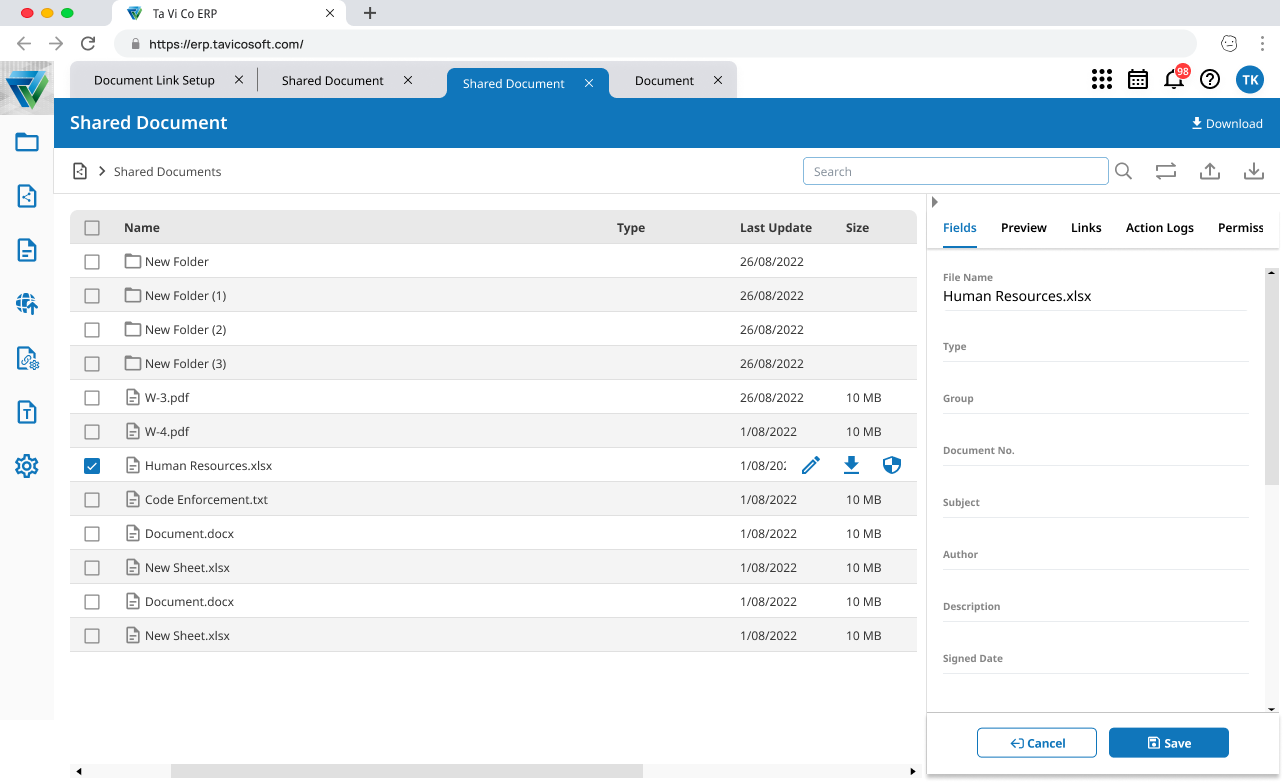
Task: Click the swap/transfer arrows toolbar icon
Action: pos(1166,171)
